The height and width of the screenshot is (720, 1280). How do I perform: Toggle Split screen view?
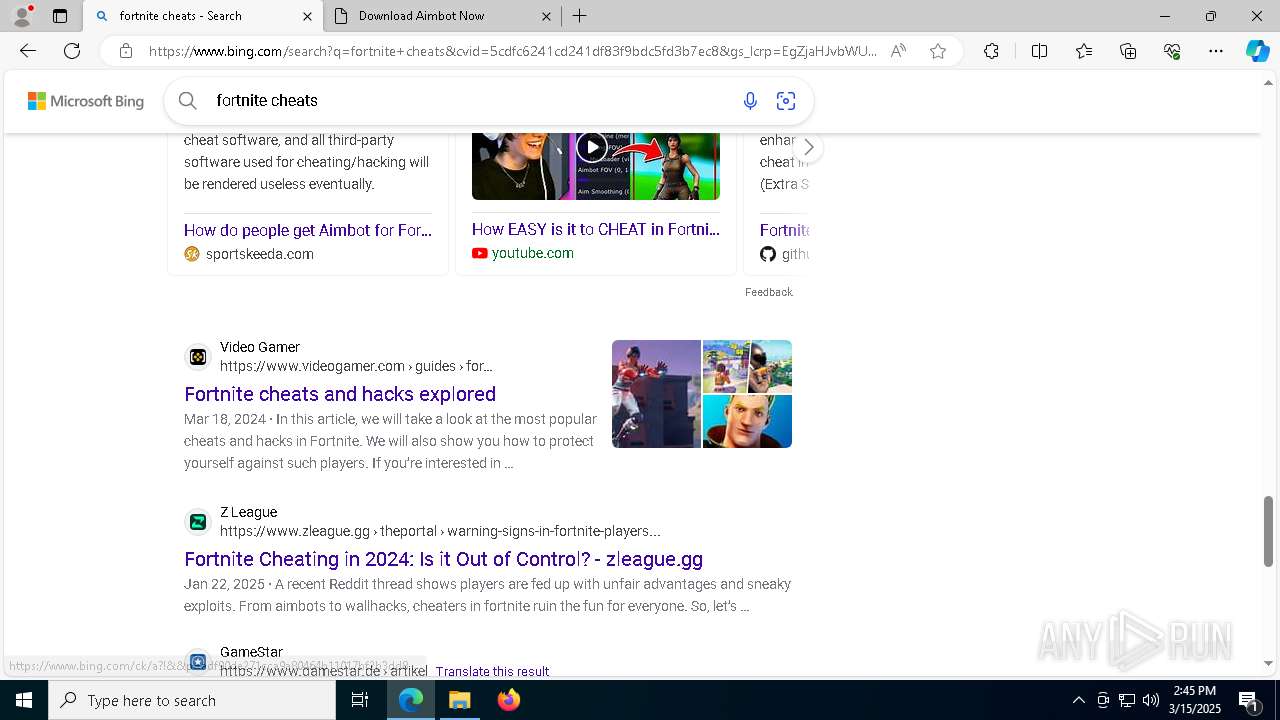[1039, 51]
